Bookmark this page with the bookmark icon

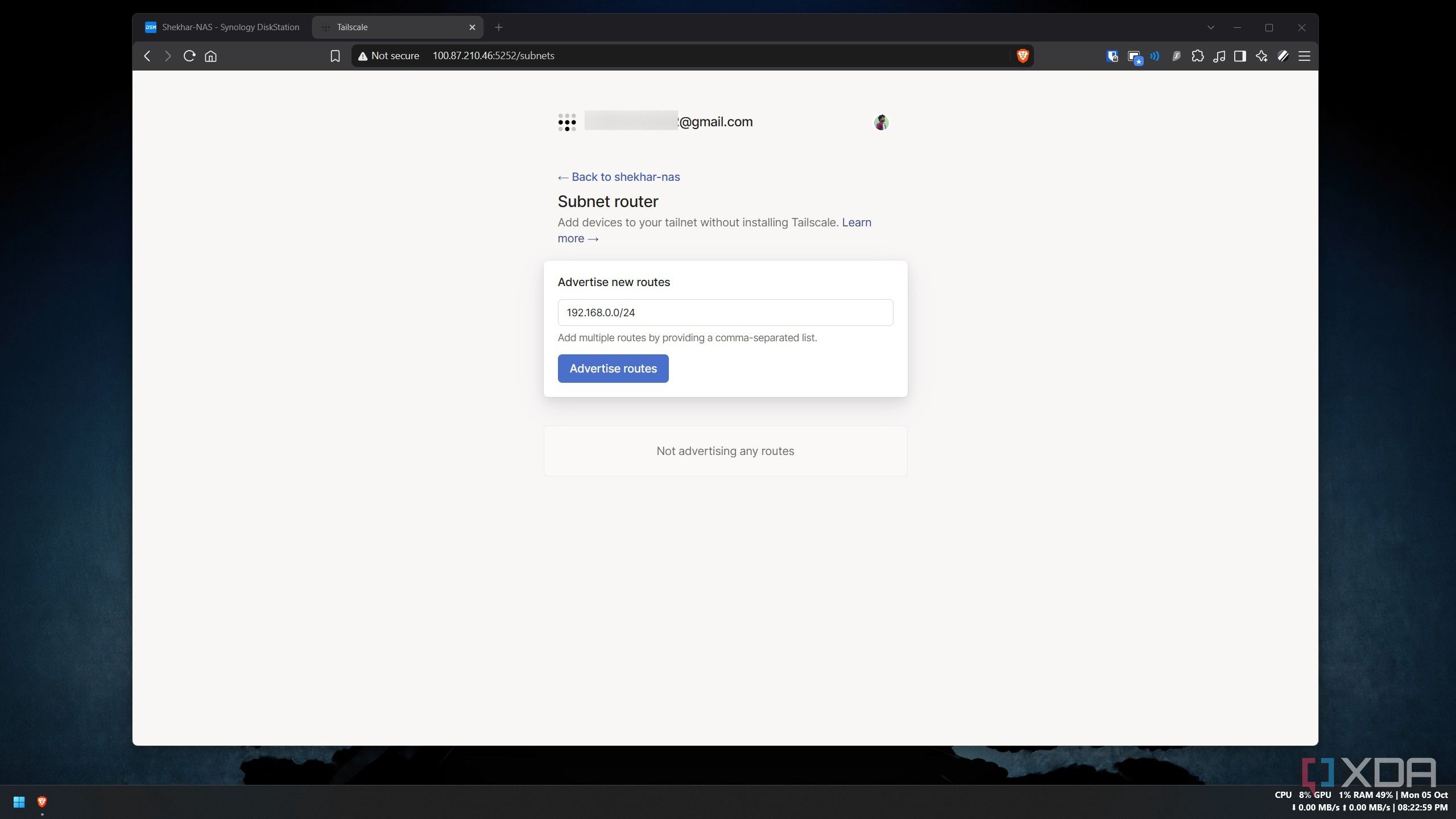tap(335, 56)
